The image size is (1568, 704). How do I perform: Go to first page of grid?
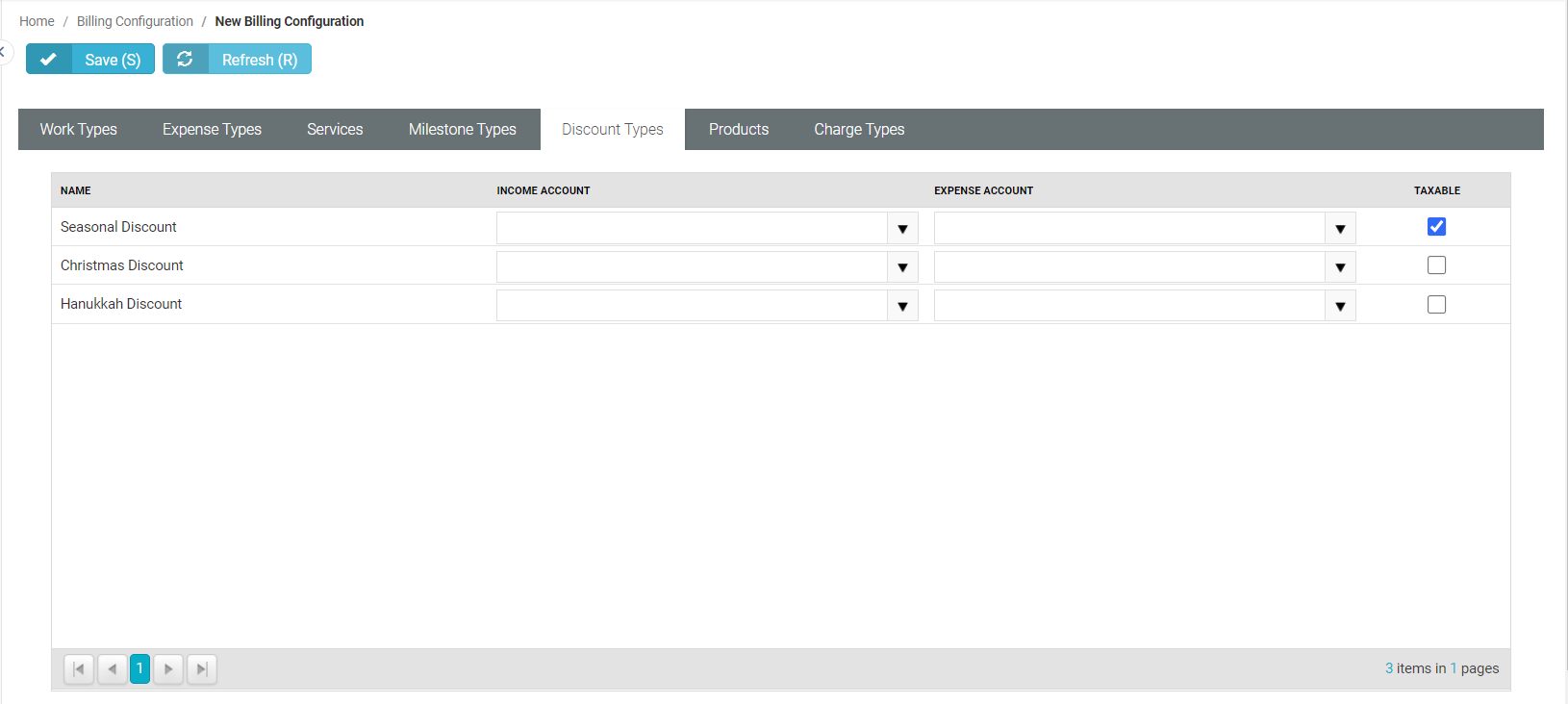(79, 669)
